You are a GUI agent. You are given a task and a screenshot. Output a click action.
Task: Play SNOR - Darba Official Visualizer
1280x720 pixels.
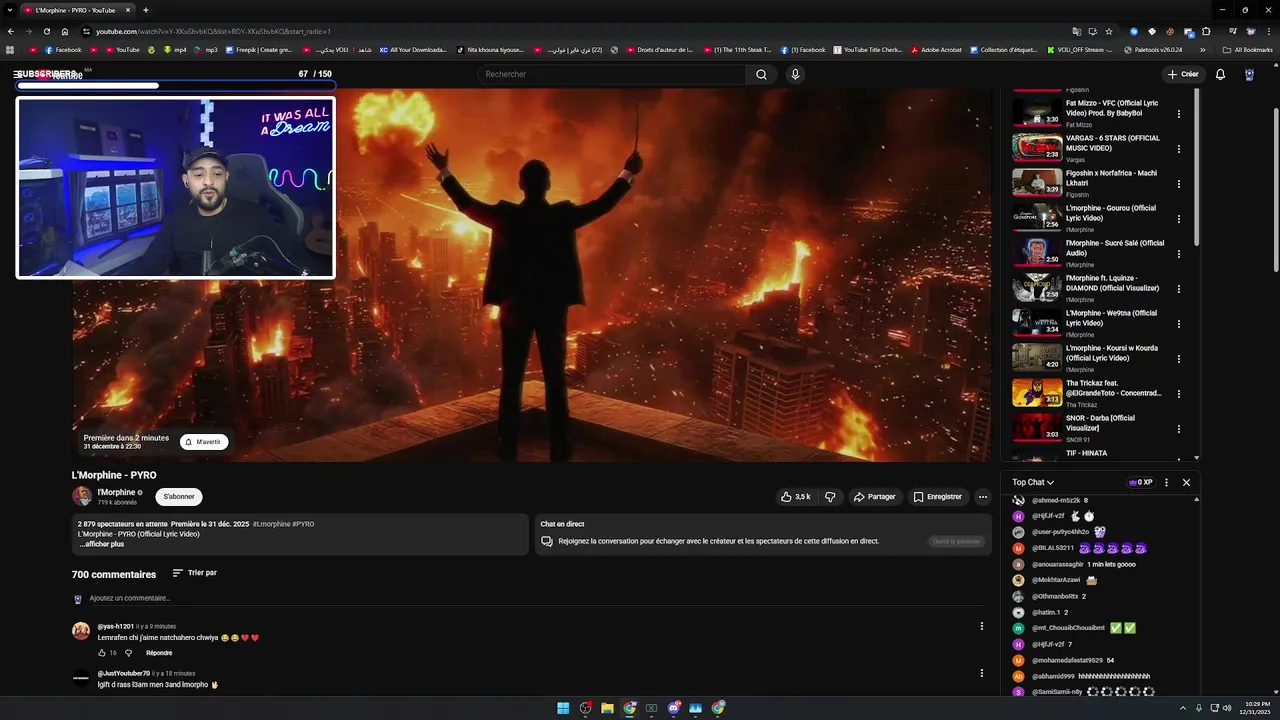click(1037, 427)
